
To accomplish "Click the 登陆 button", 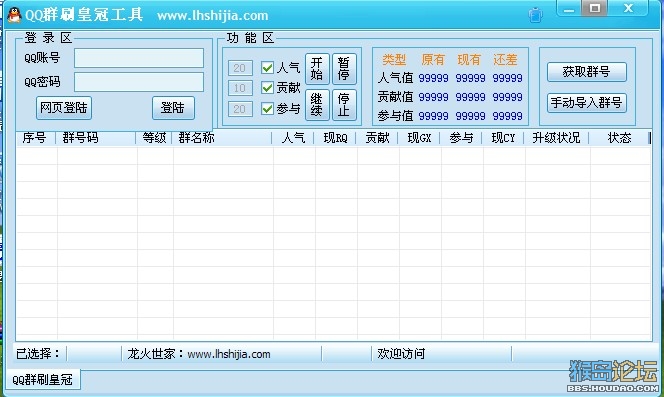I will point(173,108).
